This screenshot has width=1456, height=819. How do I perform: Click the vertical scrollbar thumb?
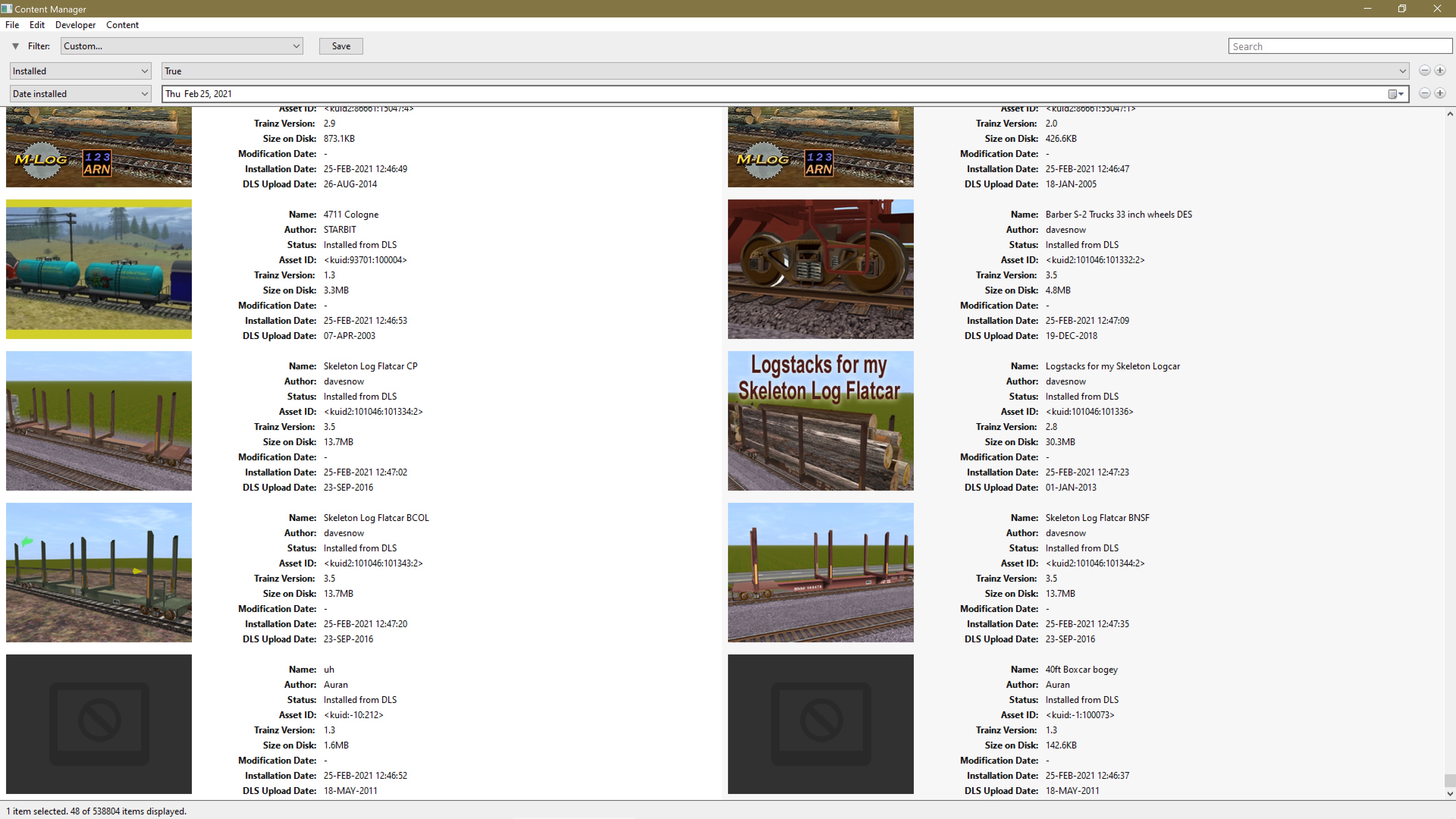point(1450,780)
